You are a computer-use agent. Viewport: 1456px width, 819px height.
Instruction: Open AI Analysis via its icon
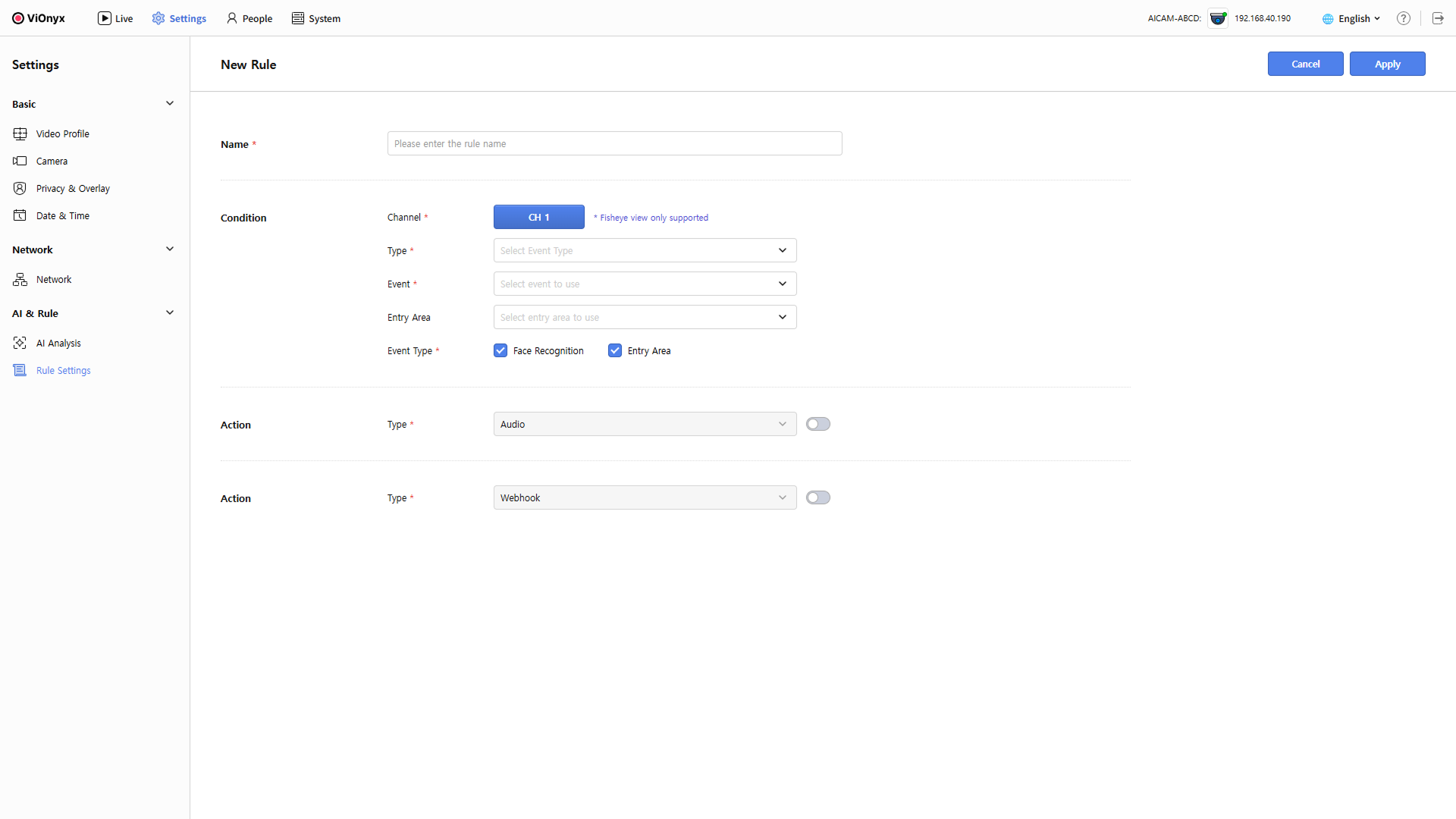pos(20,344)
